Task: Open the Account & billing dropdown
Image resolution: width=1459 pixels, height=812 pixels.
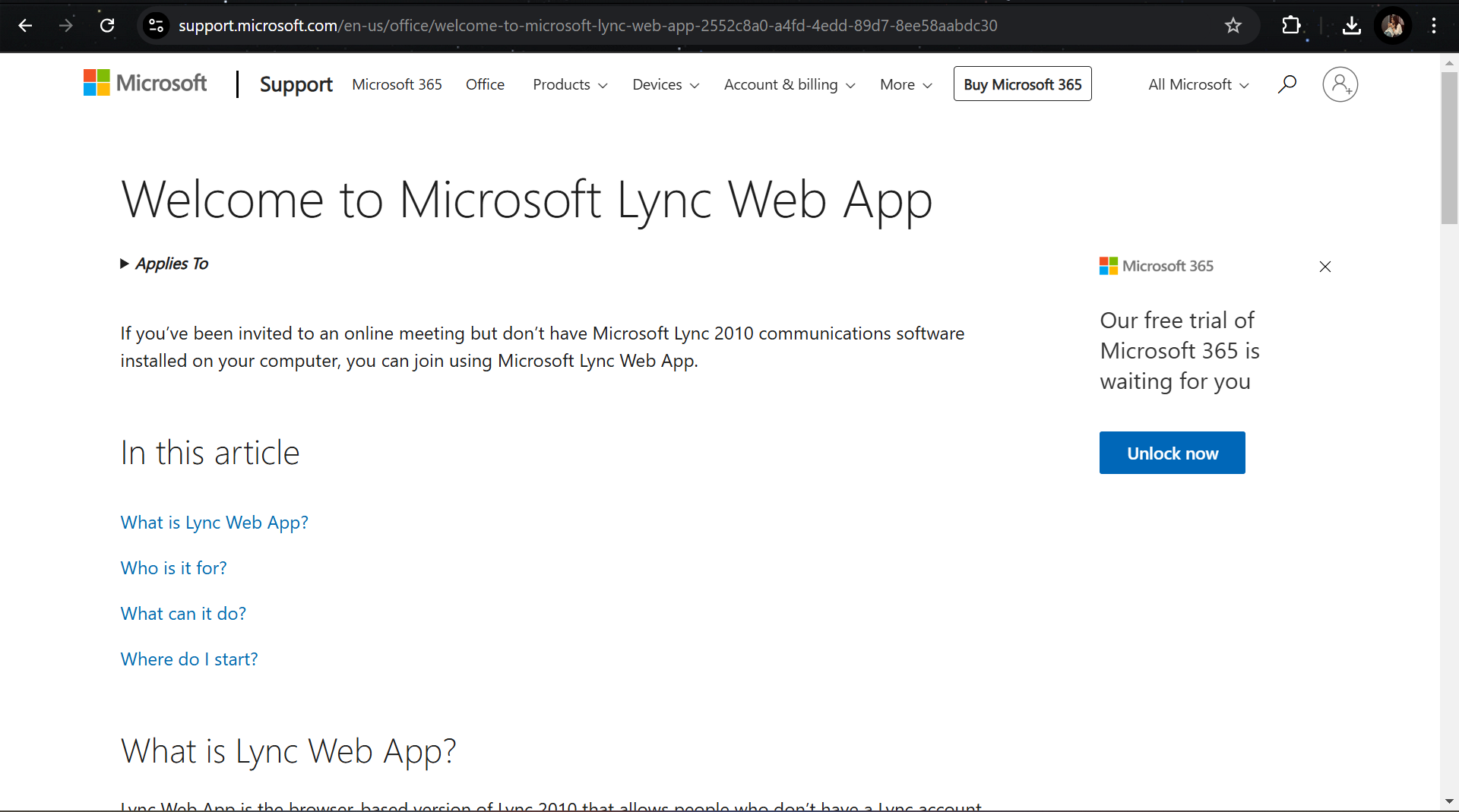Action: [x=790, y=84]
